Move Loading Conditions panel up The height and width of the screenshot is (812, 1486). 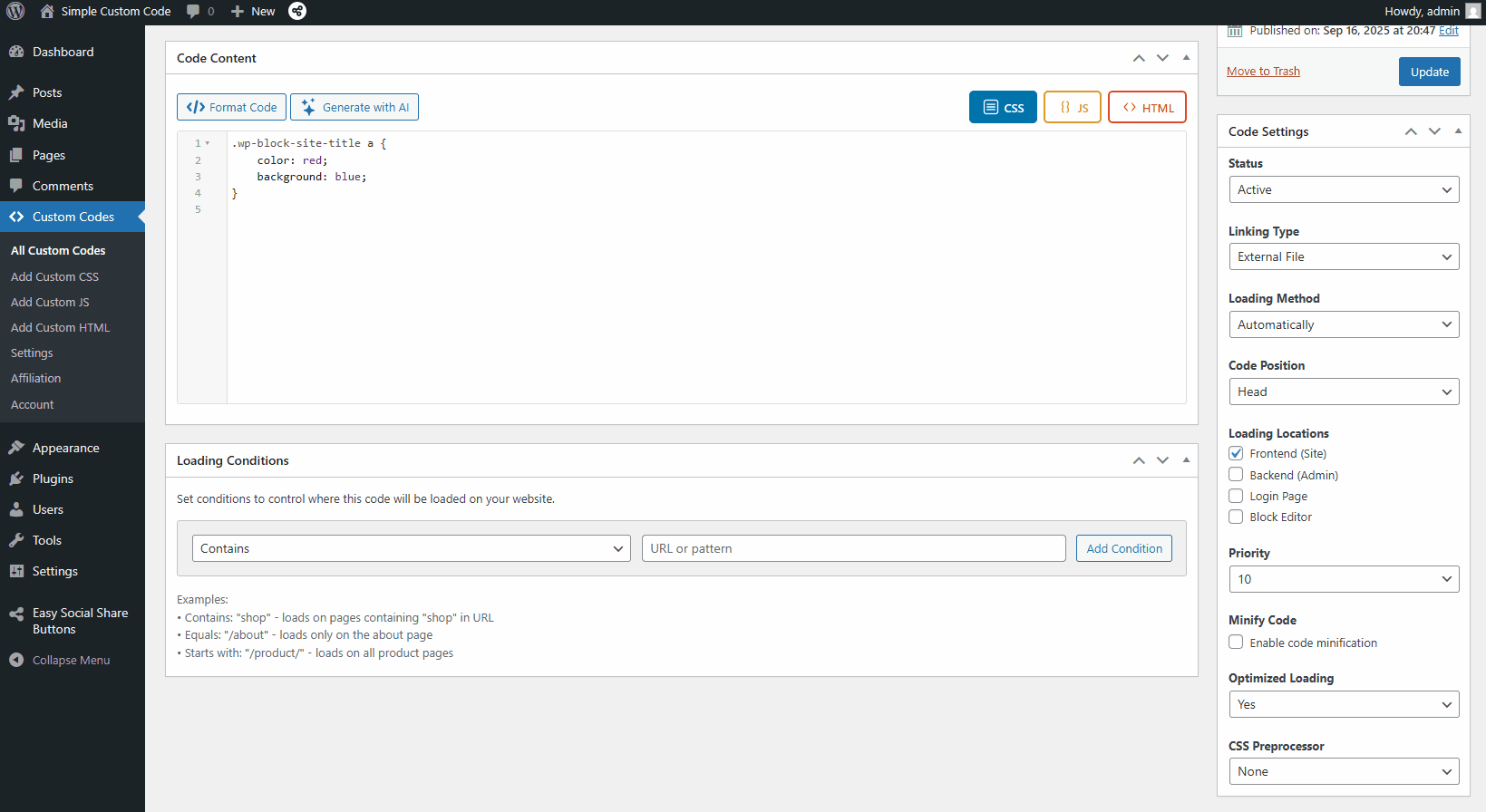pos(1139,460)
